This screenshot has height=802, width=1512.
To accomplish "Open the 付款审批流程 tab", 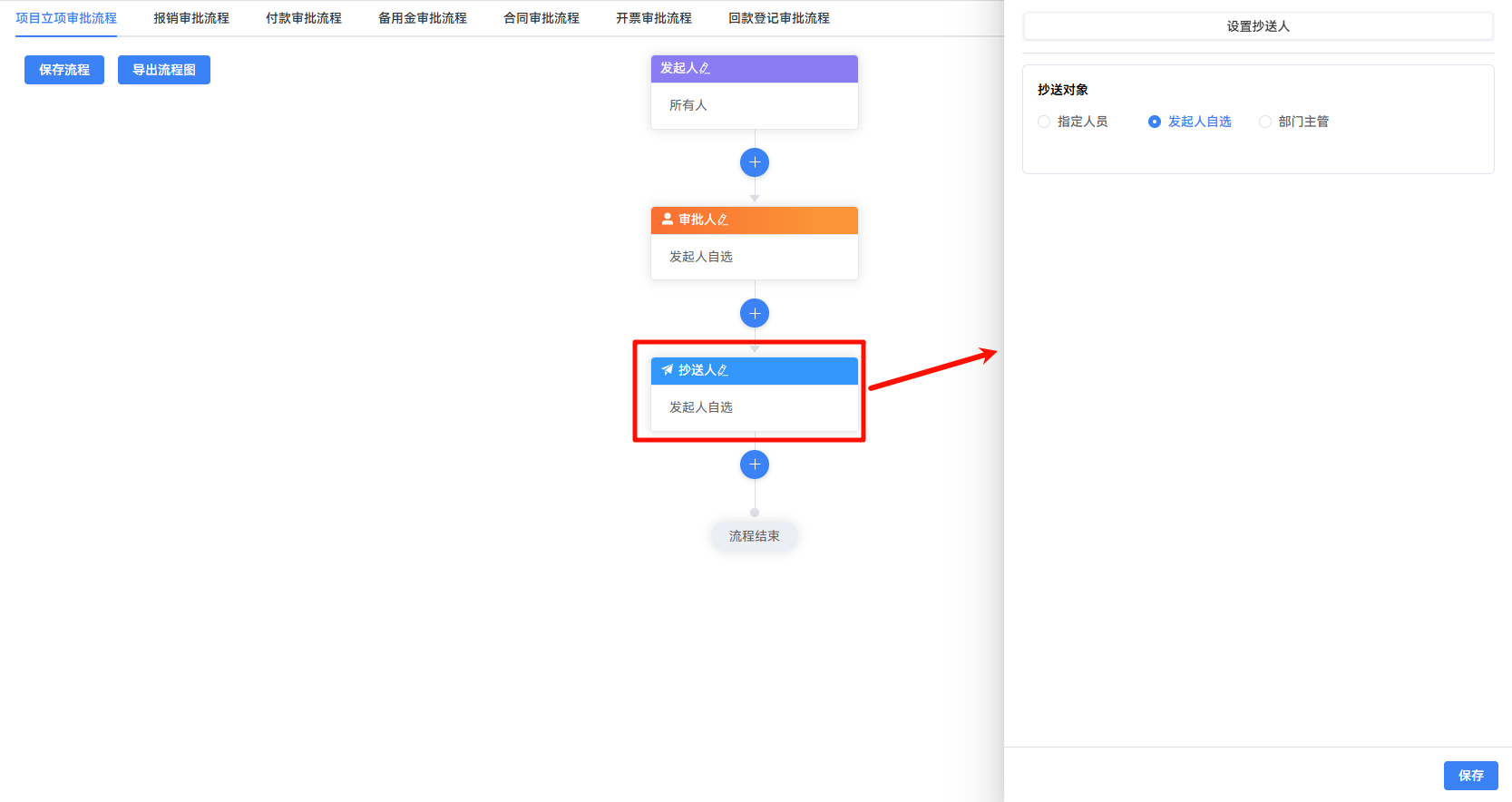I will (x=304, y=18).
